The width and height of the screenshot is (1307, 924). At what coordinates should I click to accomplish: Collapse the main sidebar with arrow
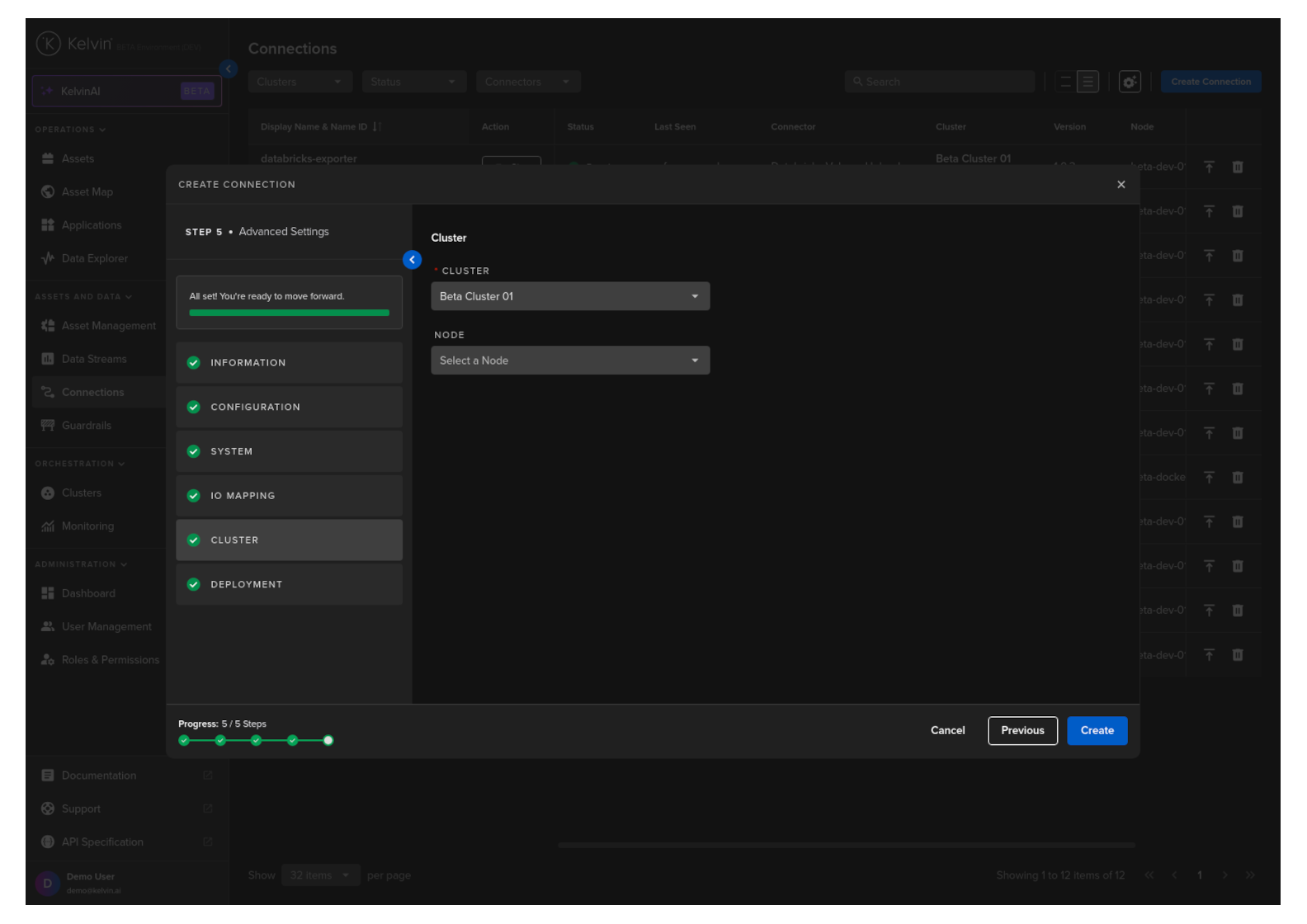click(x=229, y=69)
